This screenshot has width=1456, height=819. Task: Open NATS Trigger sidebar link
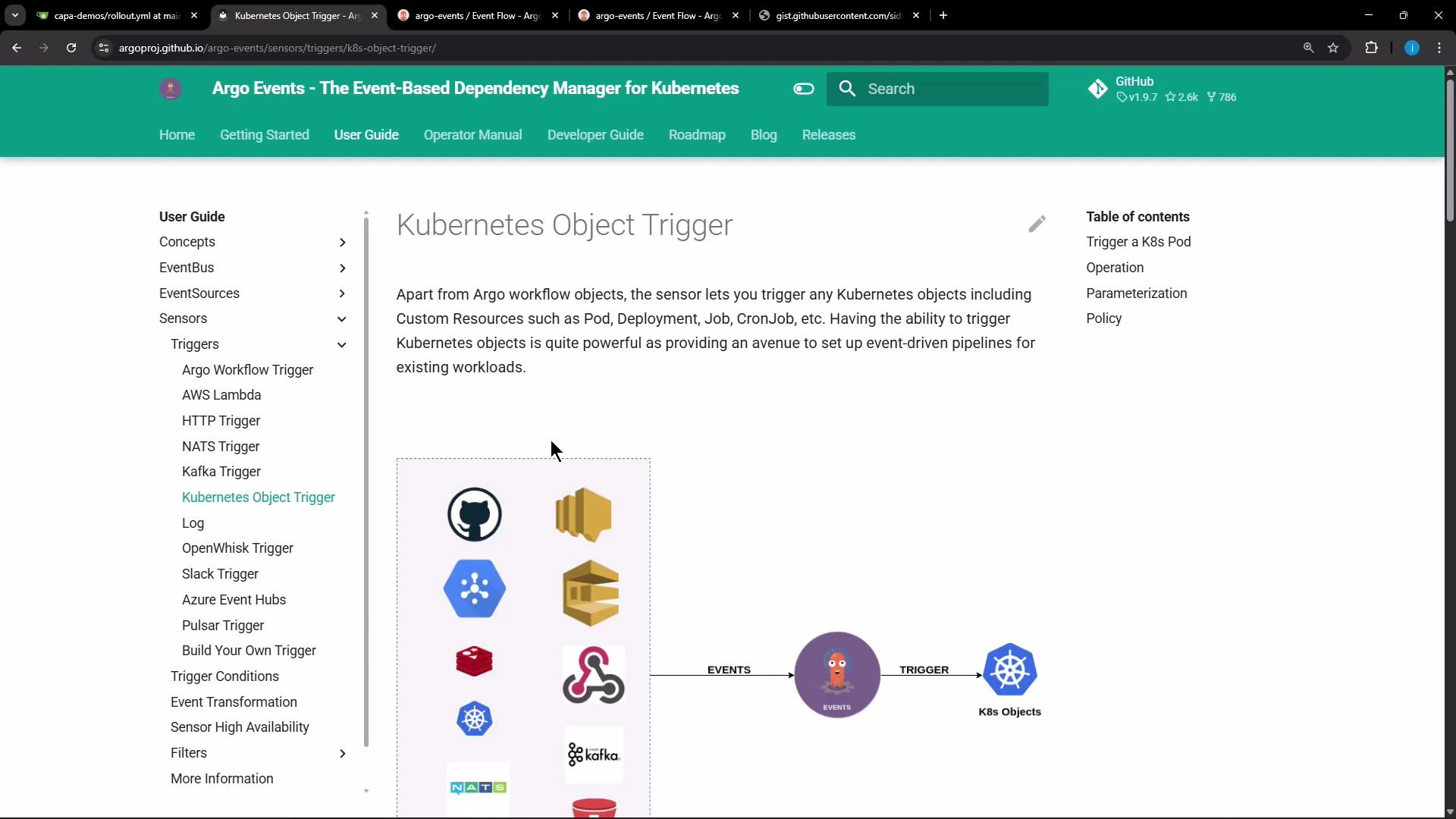click(221, 447)
